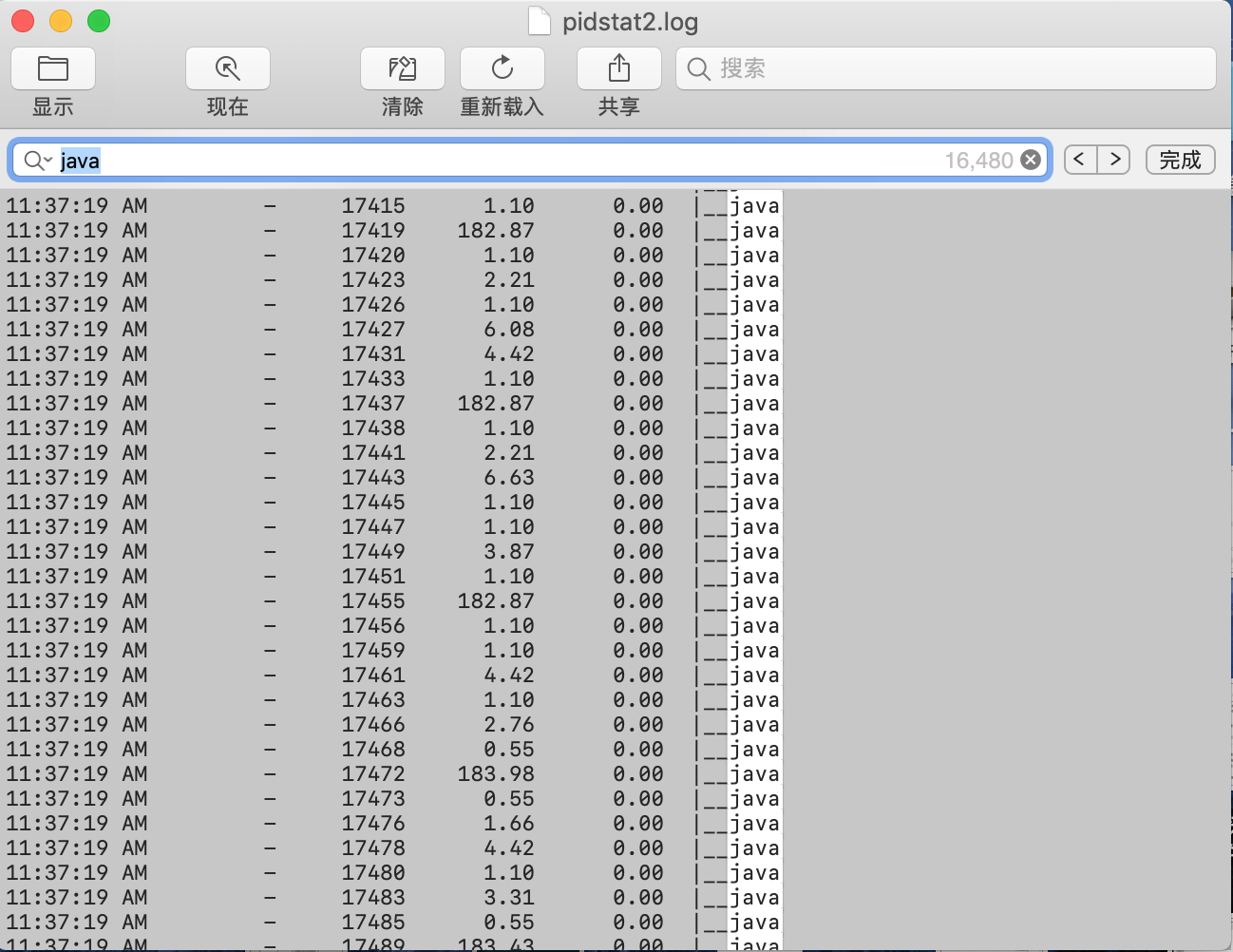Image resolution: width=1233 pixels, height=952 pixels.
Task: Select value 2.76 in row 17466
Action: tap(509, 724)
